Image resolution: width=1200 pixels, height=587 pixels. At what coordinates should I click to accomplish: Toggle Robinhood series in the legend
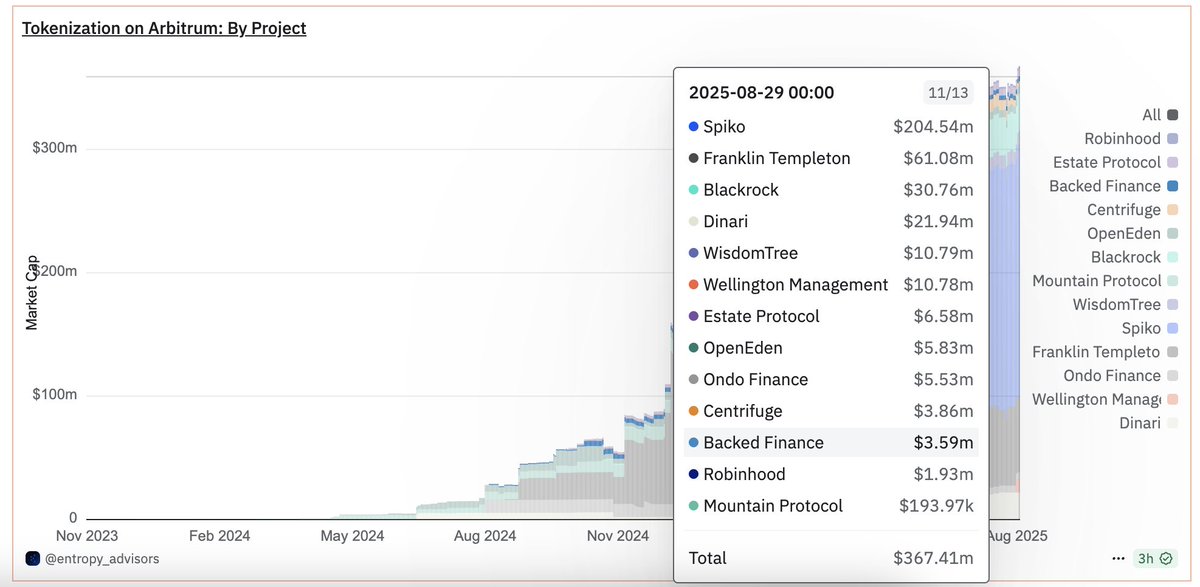[x=1131, y=139]
